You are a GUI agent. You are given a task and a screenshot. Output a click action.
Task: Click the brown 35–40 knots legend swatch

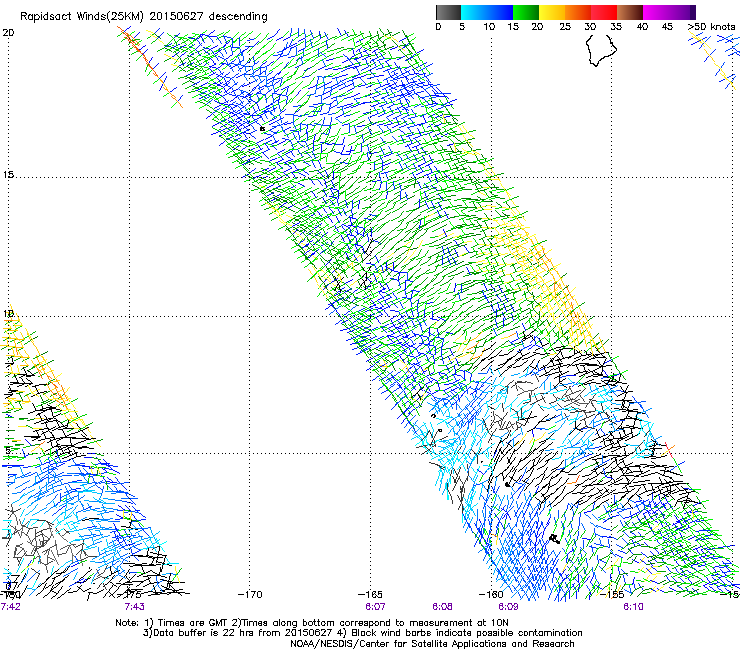(x=630, y=12)
